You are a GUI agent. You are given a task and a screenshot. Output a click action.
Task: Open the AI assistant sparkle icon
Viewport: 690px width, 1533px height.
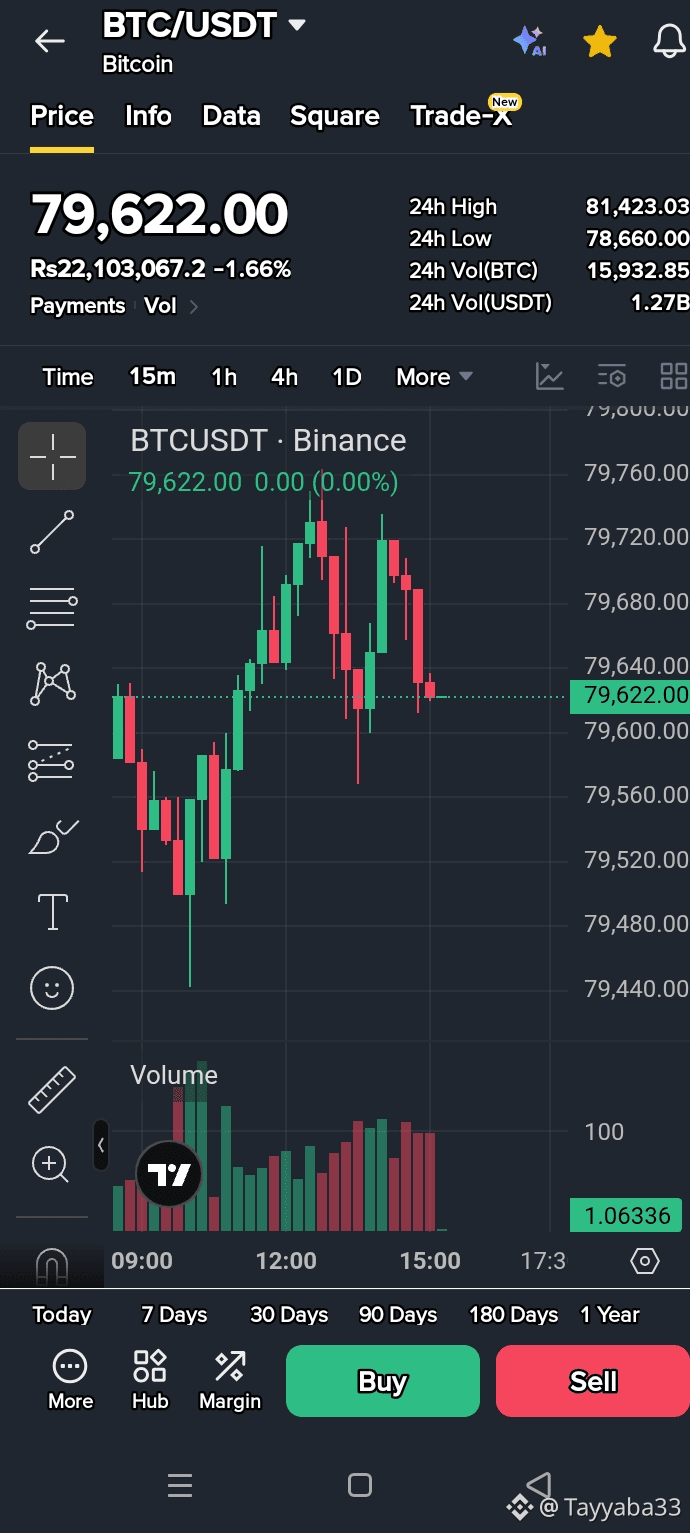pos(529,41)
